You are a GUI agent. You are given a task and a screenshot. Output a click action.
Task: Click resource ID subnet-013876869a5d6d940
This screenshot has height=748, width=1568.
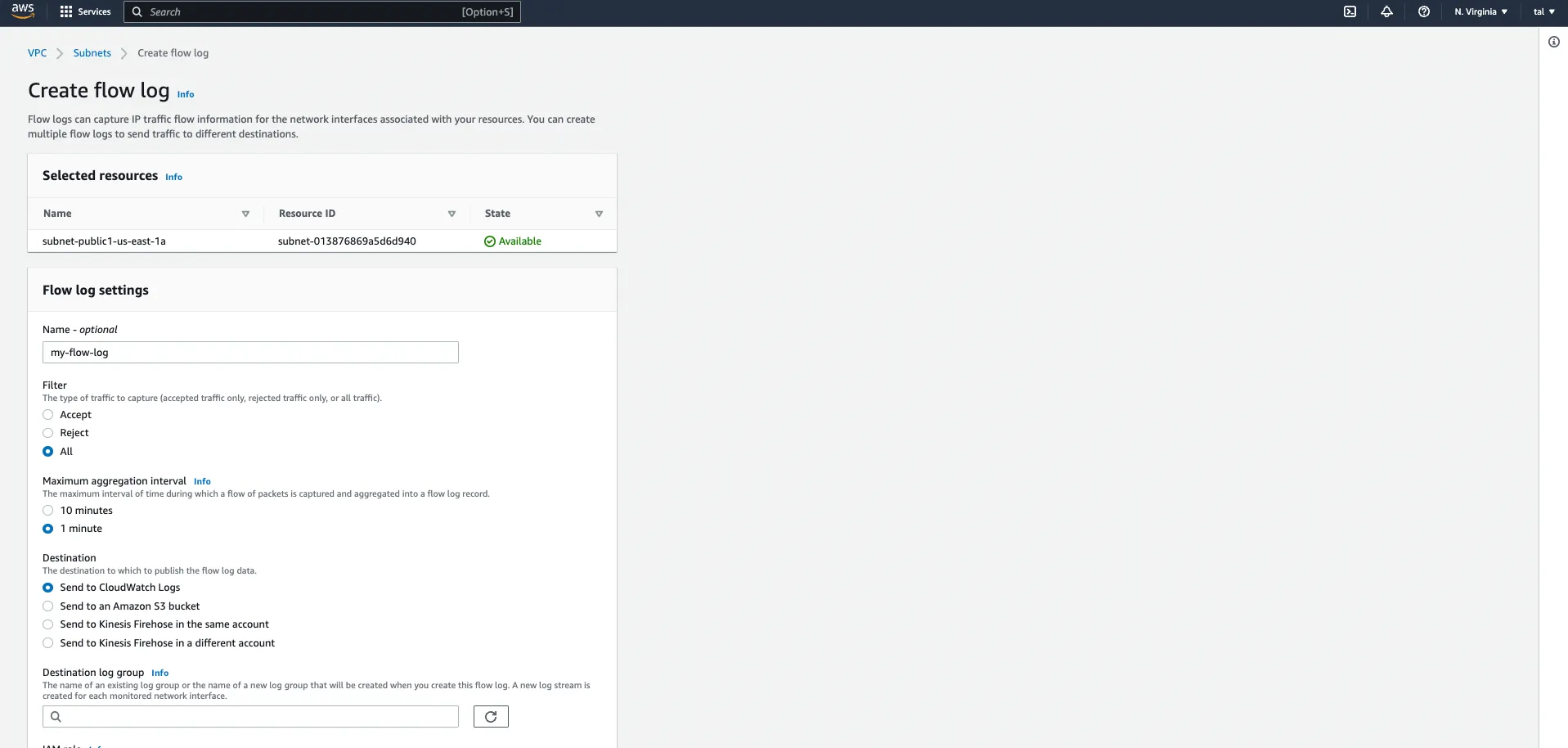point(347,241)
